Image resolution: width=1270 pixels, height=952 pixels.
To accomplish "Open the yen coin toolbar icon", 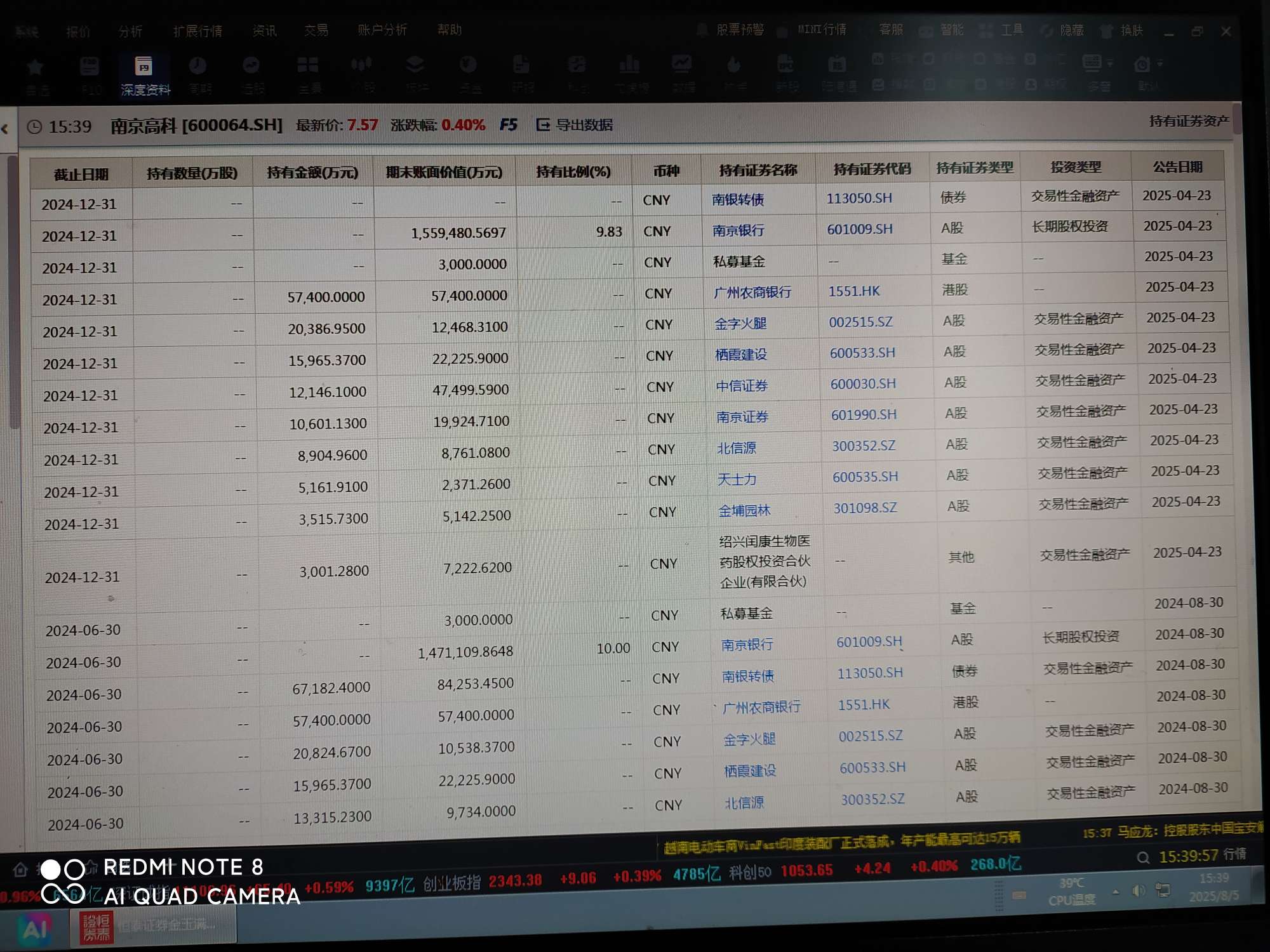I will click(x=468, y=64).
